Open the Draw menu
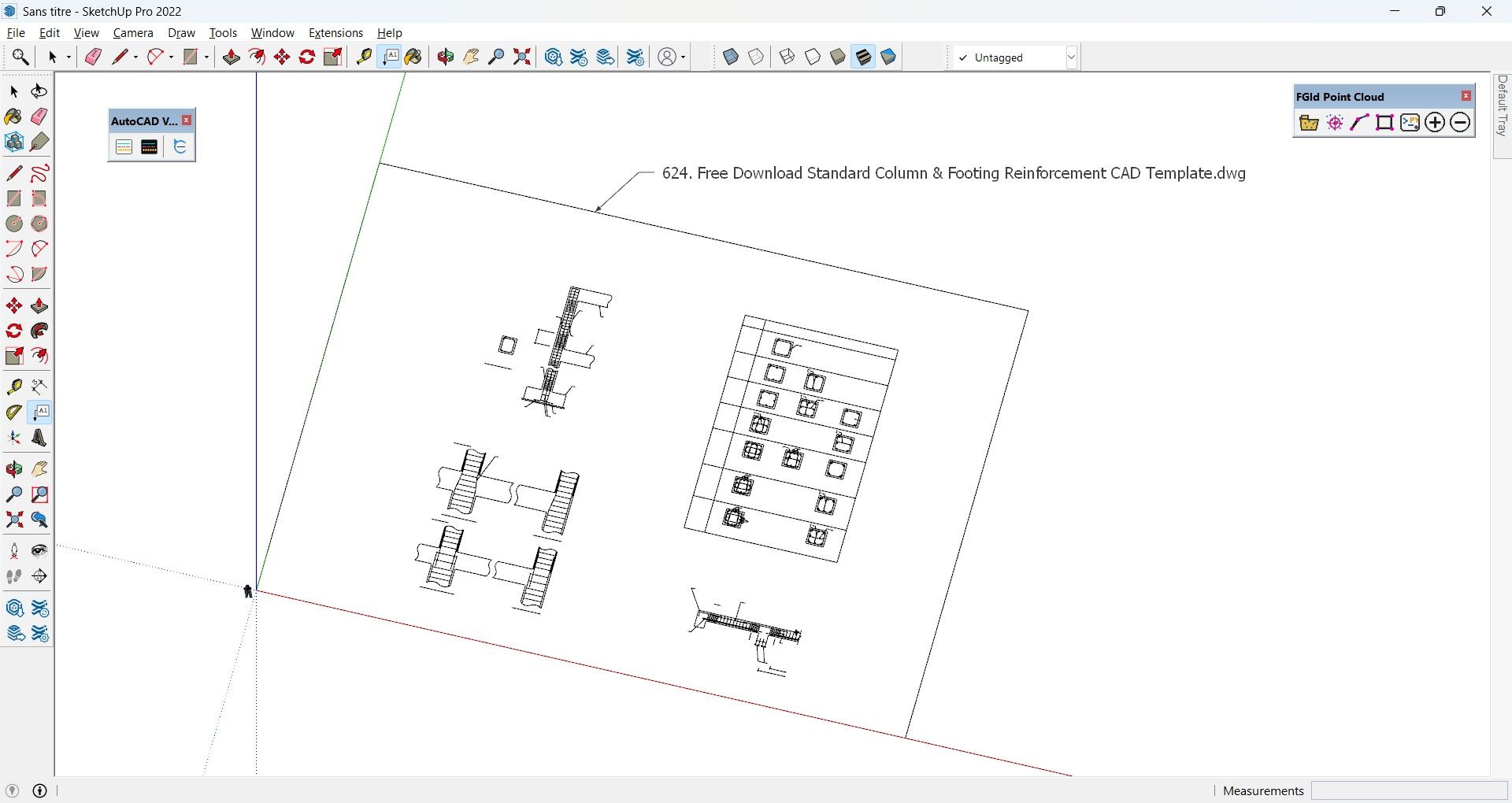 (181, 32)
